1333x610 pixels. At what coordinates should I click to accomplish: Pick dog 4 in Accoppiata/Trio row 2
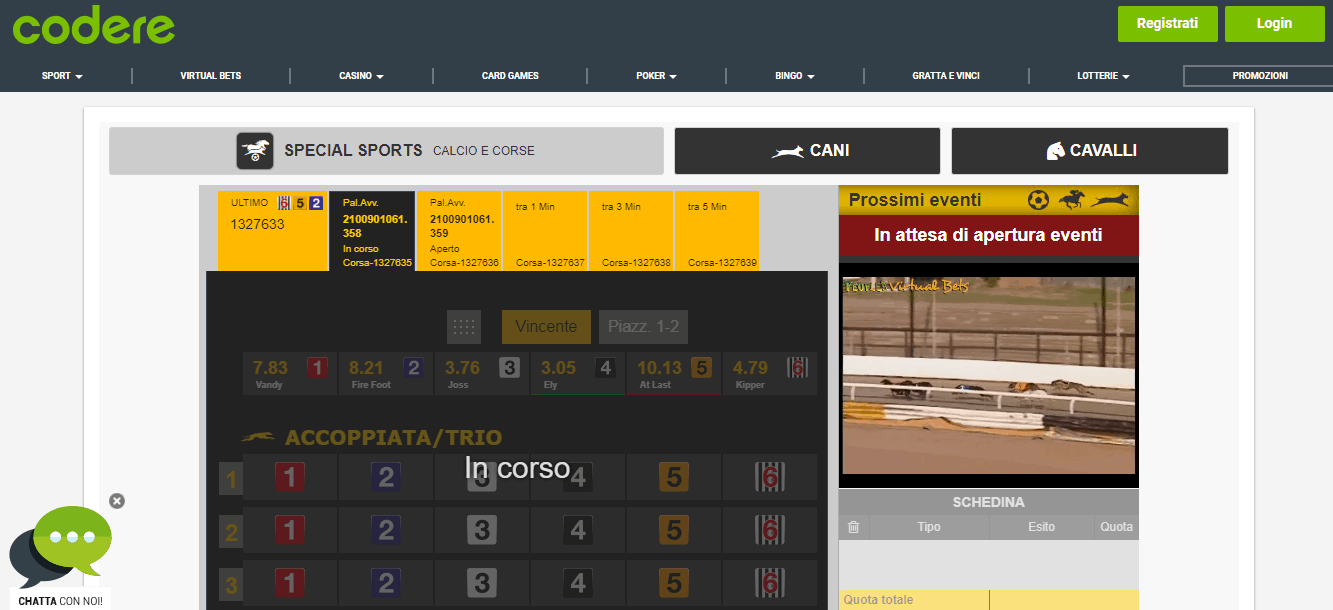(x=578, y=530)
